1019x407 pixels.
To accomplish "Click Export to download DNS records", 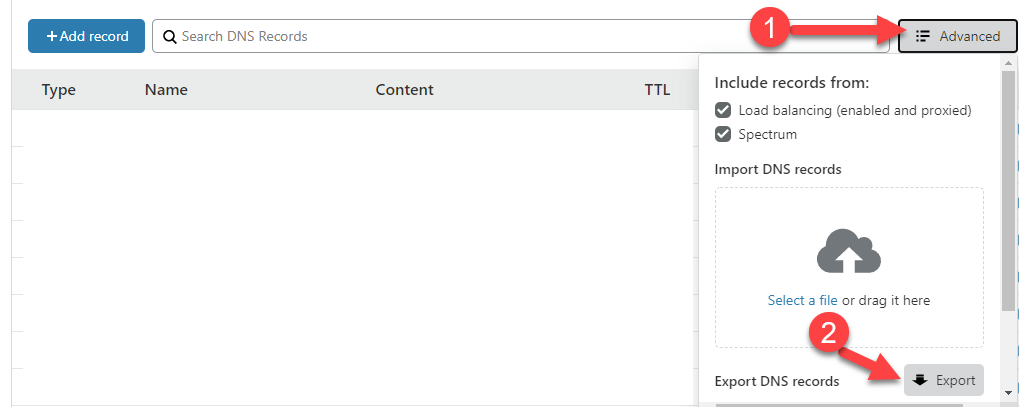I will point(944,380).
